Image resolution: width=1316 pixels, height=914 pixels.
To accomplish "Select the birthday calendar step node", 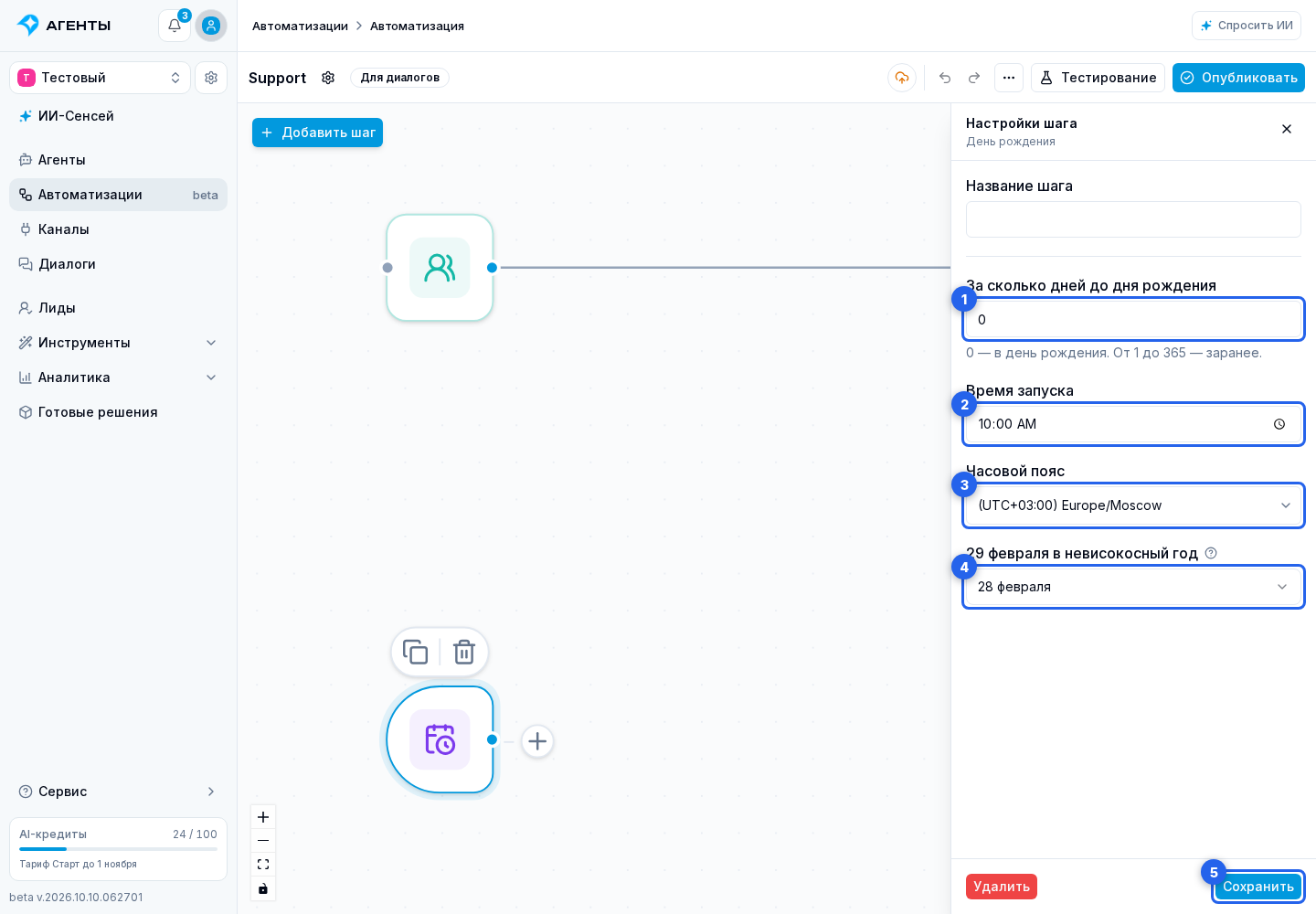I will [x=440, y=739].
